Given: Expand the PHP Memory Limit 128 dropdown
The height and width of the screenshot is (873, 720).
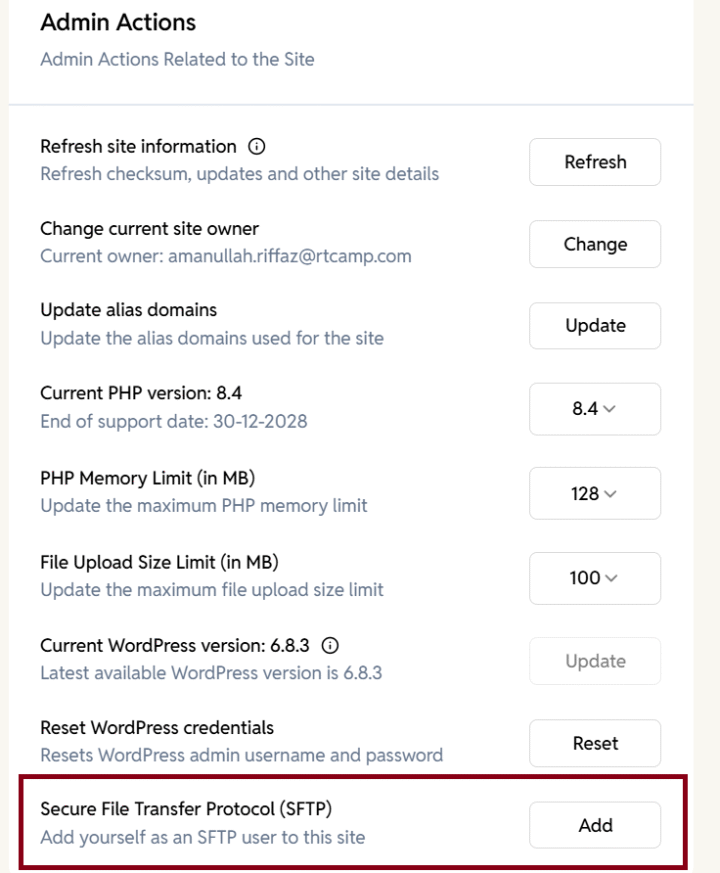Looking at the screenshot, I should 595,494.
